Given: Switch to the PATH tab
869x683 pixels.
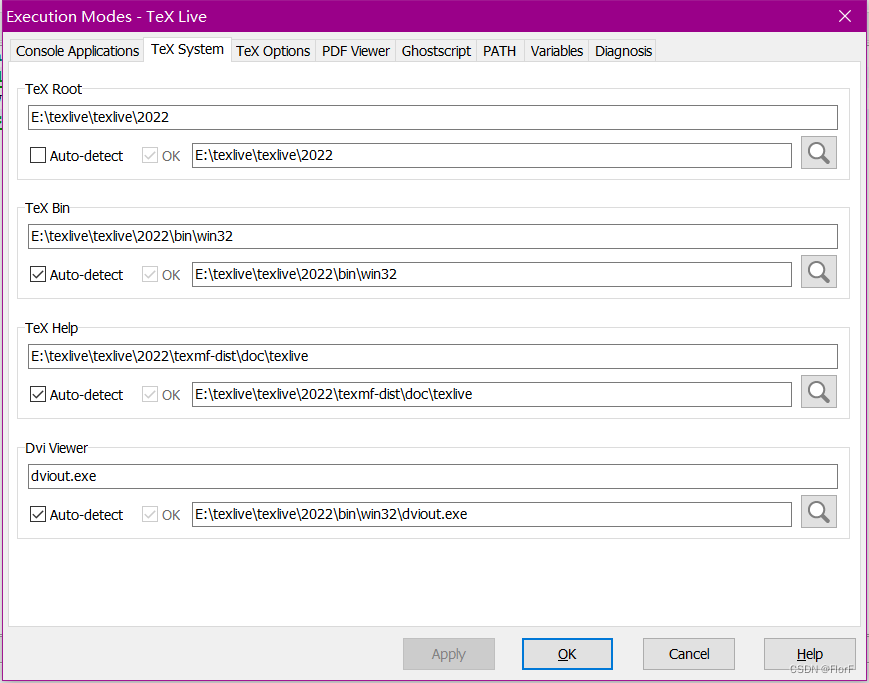Looking at the screenshot, I should point(500,51).
